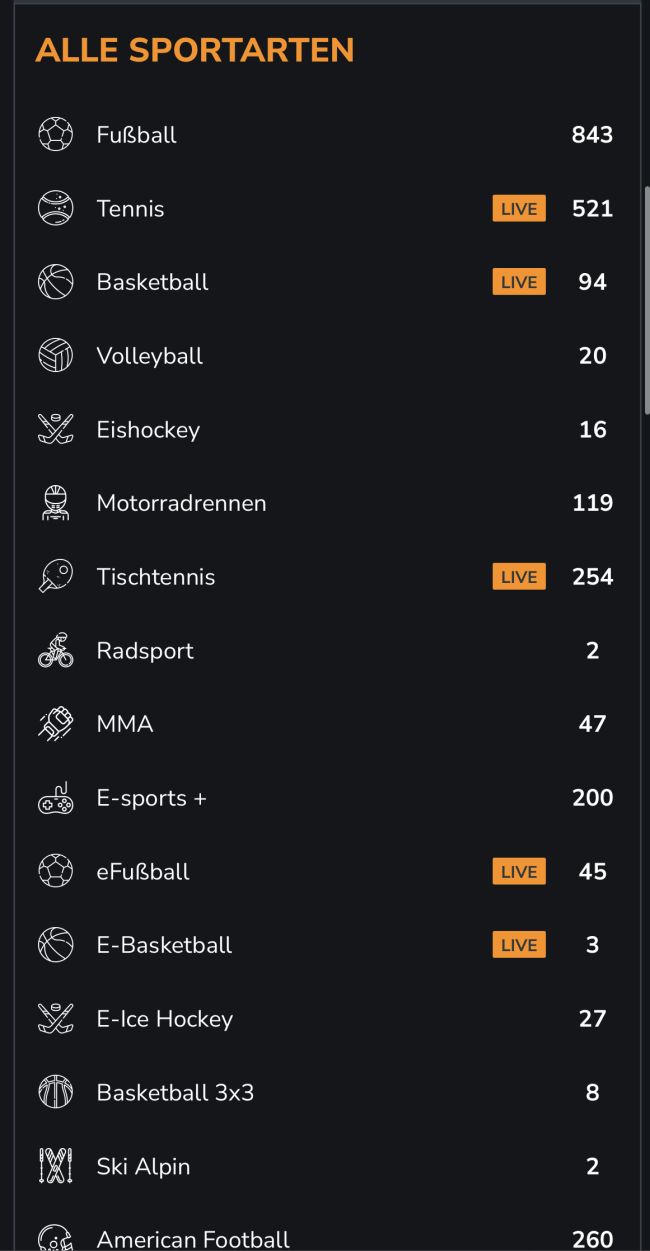Click the Ski Alpin skis icon
Viewport: 650px width, 1251px height.
coord(55,1166)
